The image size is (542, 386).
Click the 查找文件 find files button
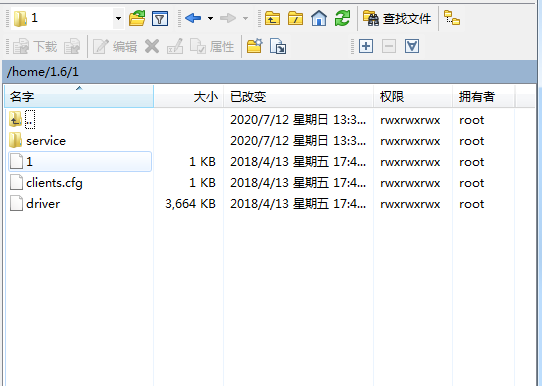[x=397, y=18]
